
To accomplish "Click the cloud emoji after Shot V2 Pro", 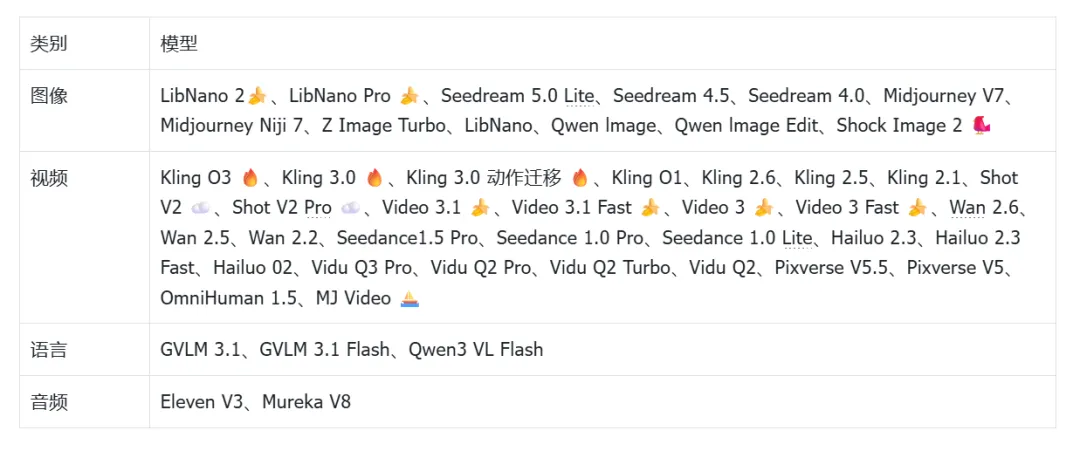I will (x=351, y=208).
